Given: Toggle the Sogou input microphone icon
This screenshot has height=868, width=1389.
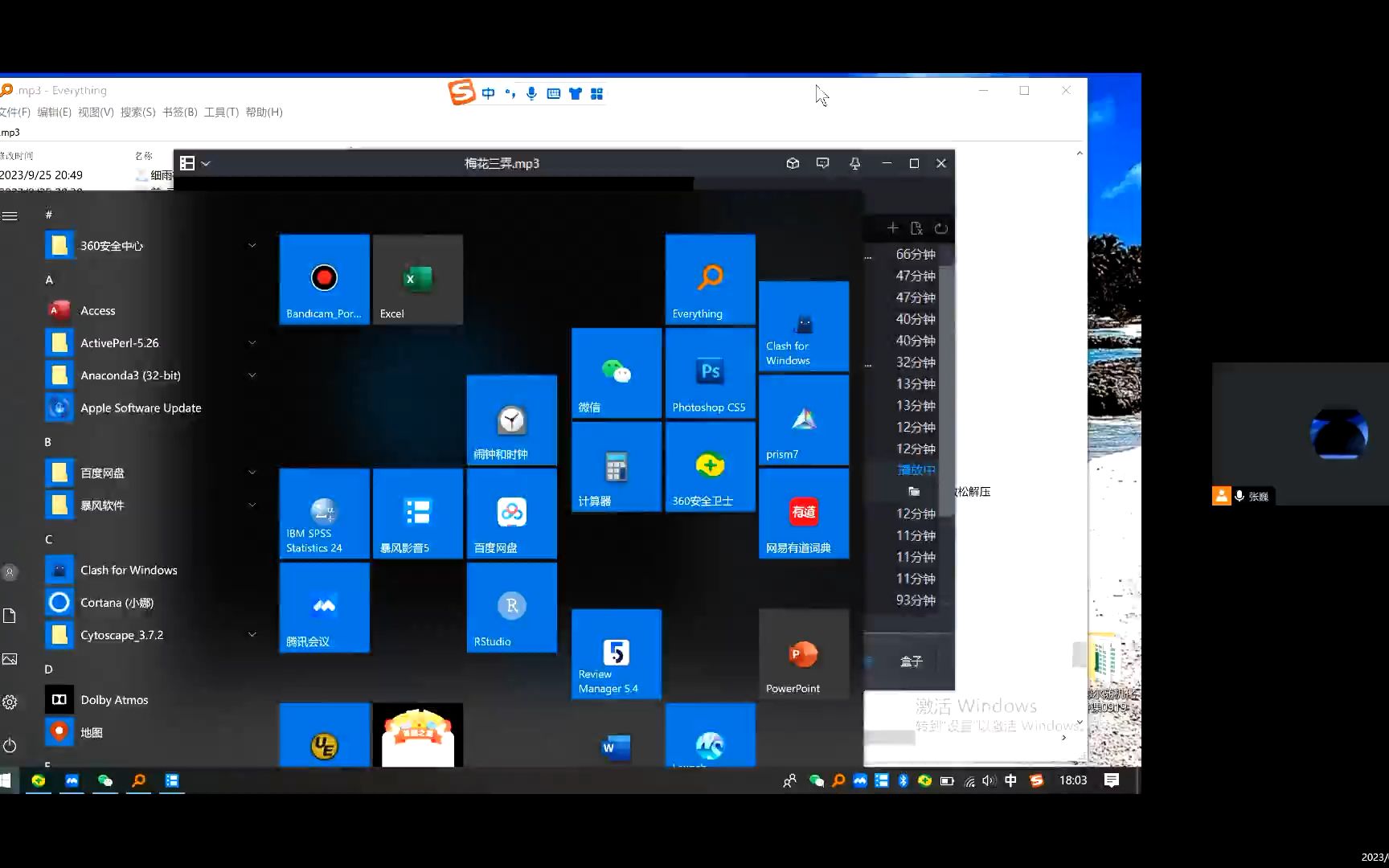Looking at the screenshot, I should (x=531, y=93).
